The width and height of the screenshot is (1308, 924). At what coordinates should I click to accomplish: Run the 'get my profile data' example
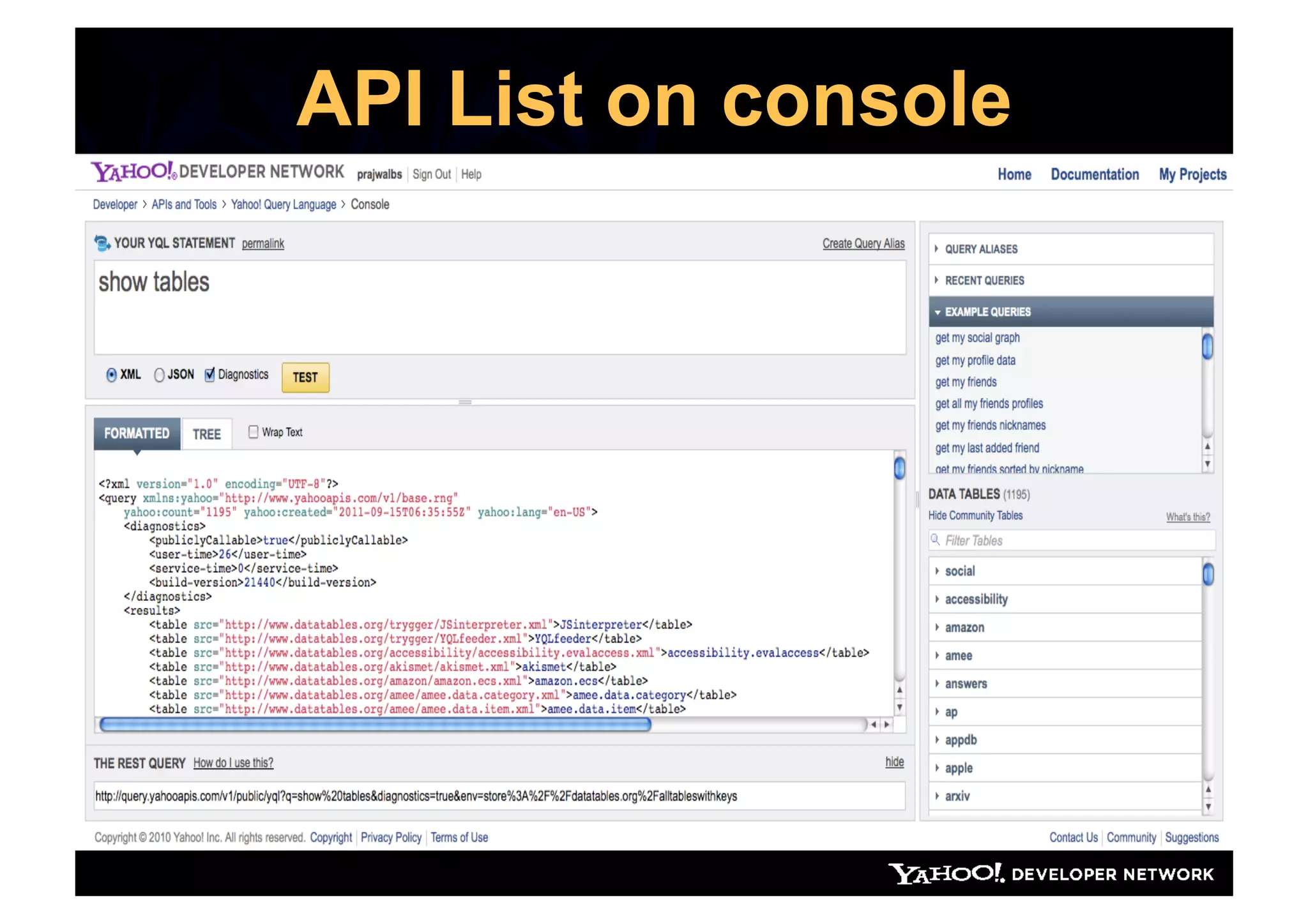[975, 360]
